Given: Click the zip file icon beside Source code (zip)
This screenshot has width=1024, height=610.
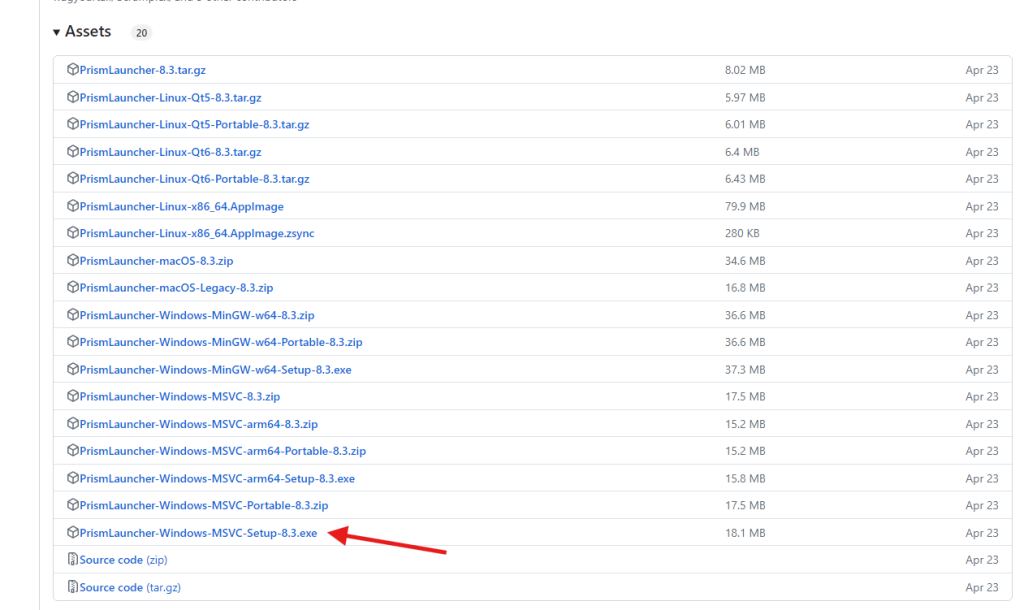Looking at the screenshot, I should click(70, 559).
